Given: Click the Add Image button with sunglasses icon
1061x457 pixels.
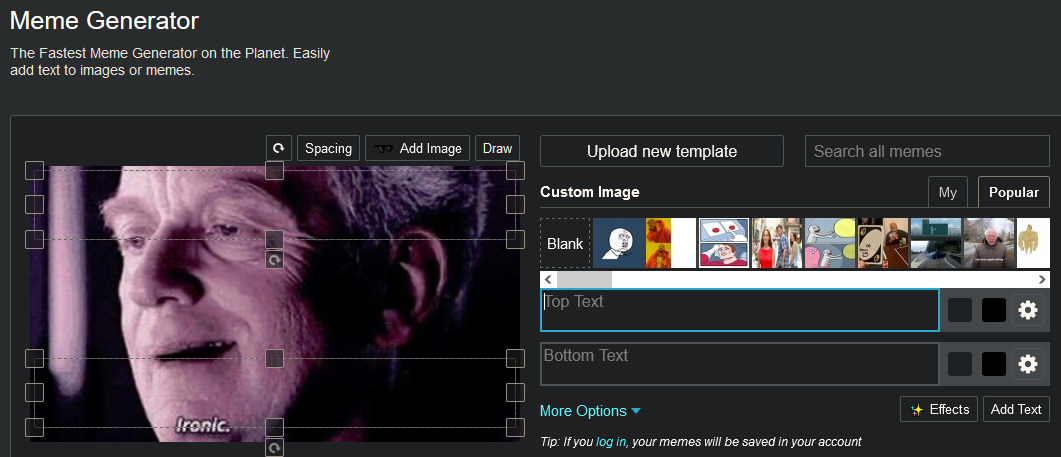Looking at the screenshot, I should pyautogui.click(x=417, y=148).
